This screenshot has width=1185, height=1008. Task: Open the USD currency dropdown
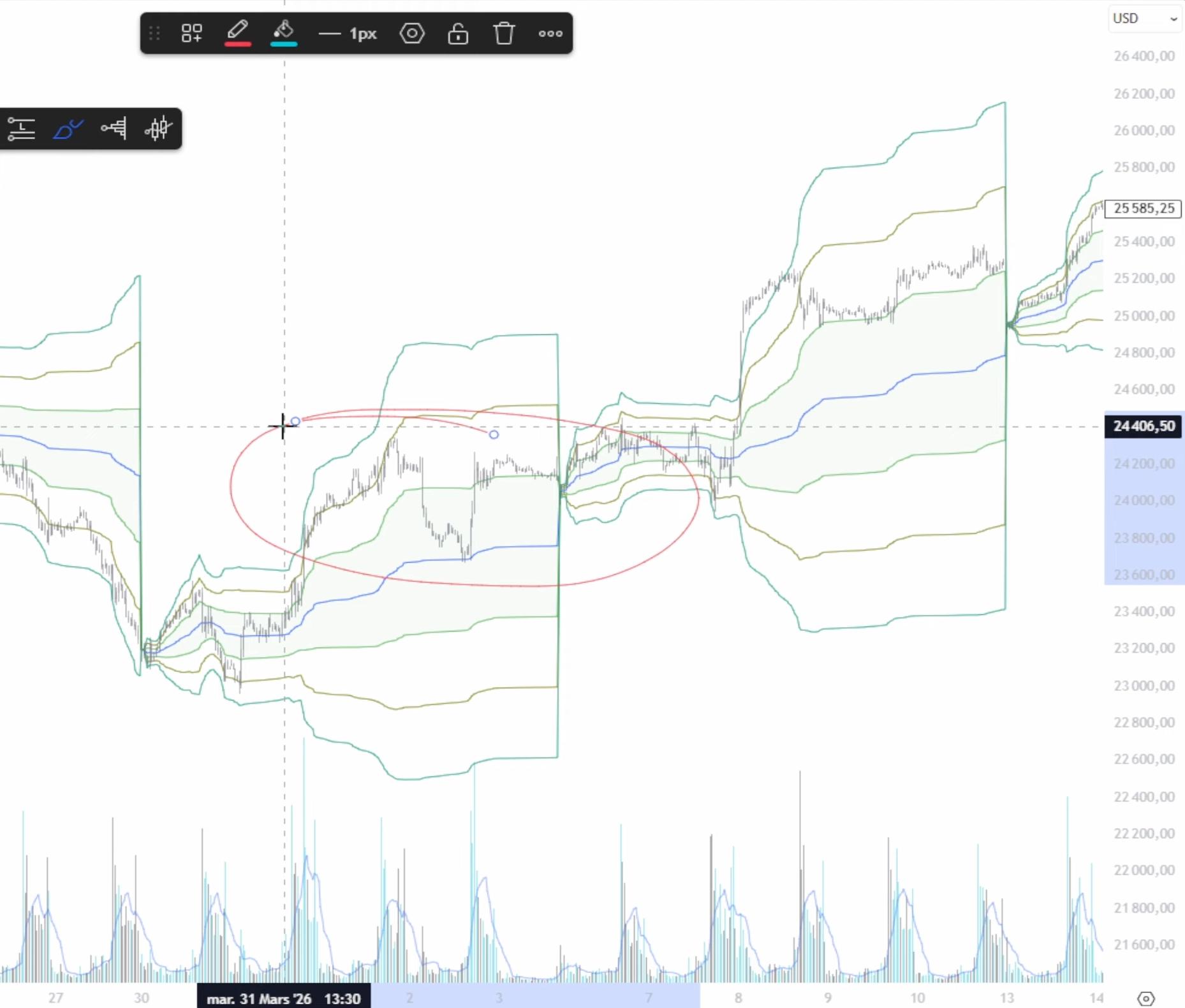coord(1144,19)
